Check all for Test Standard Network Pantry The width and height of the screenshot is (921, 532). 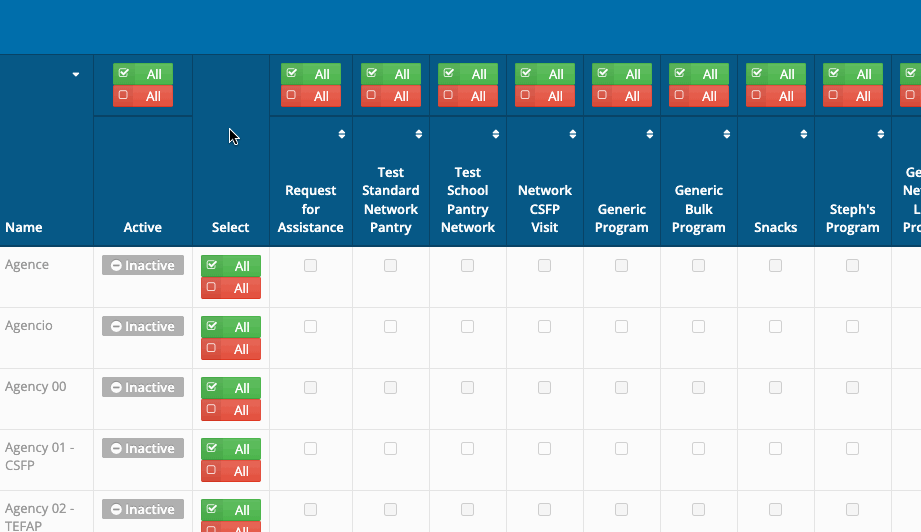(x=391, y=74)
